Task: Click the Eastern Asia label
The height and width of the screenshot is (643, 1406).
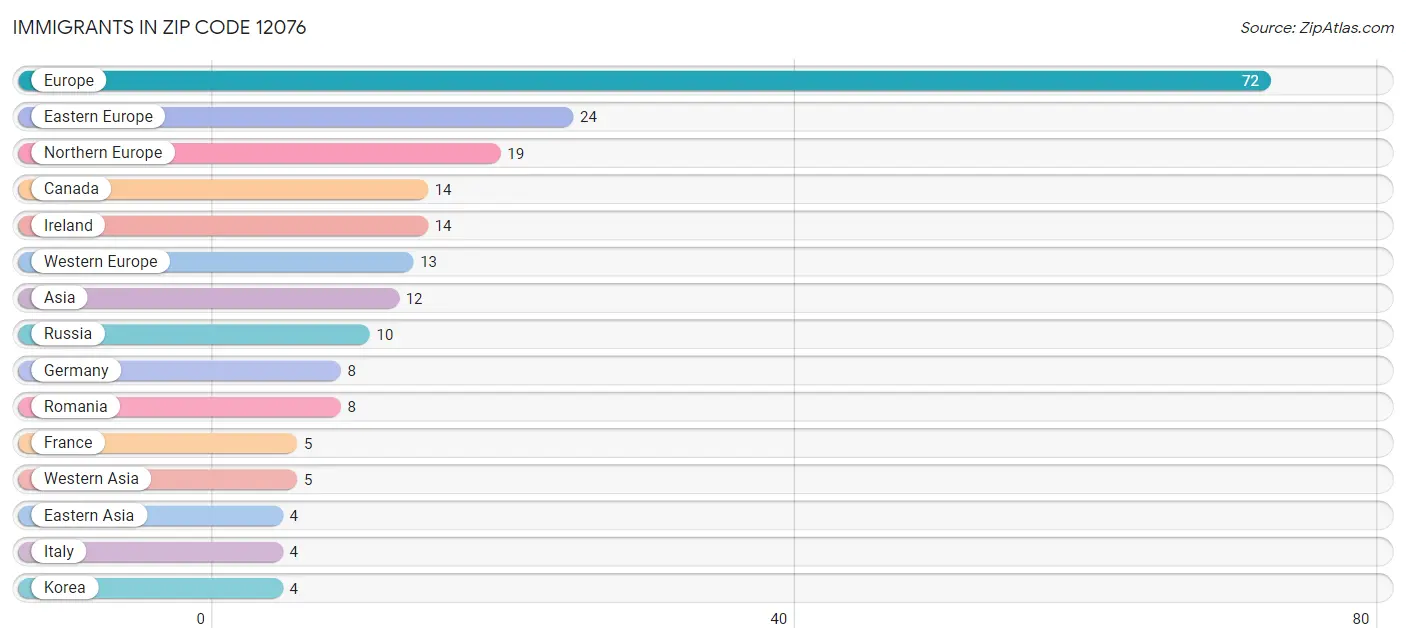Action: coord(89,516)
